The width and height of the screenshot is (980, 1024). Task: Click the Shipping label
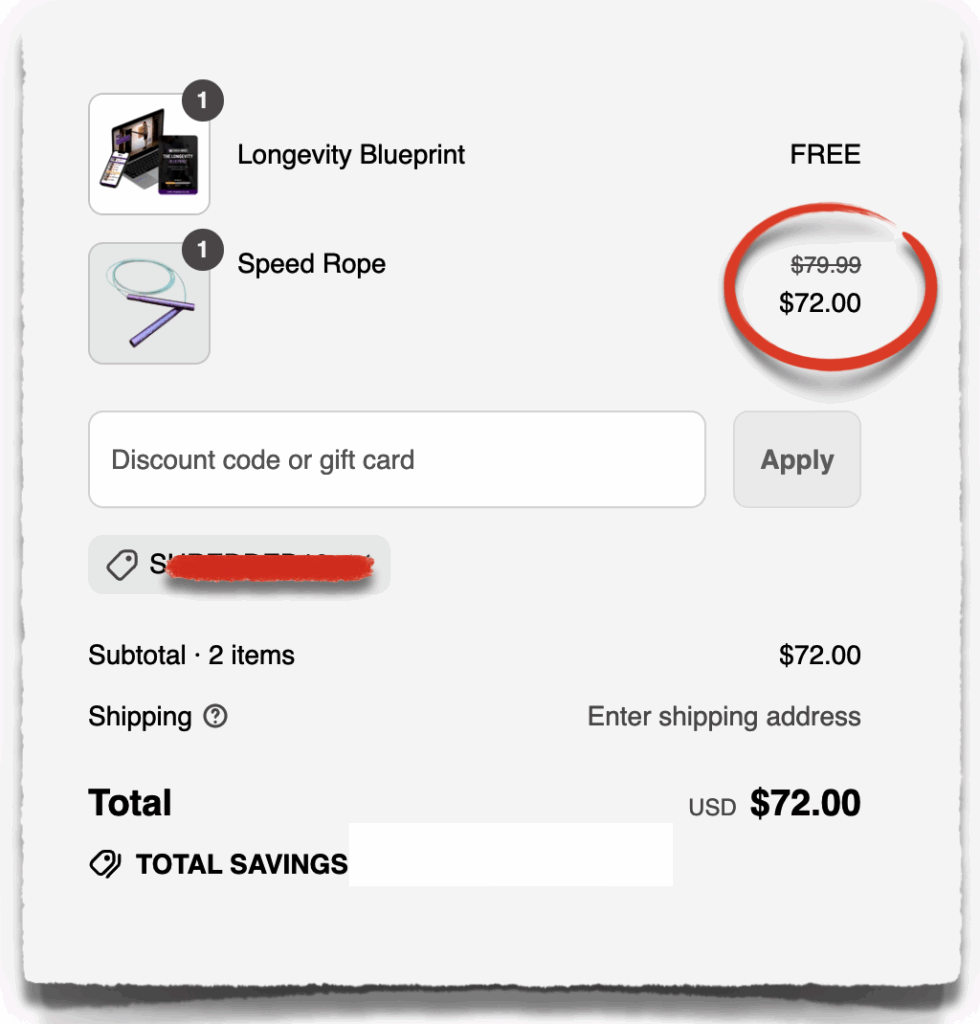(x=138, y=717)
